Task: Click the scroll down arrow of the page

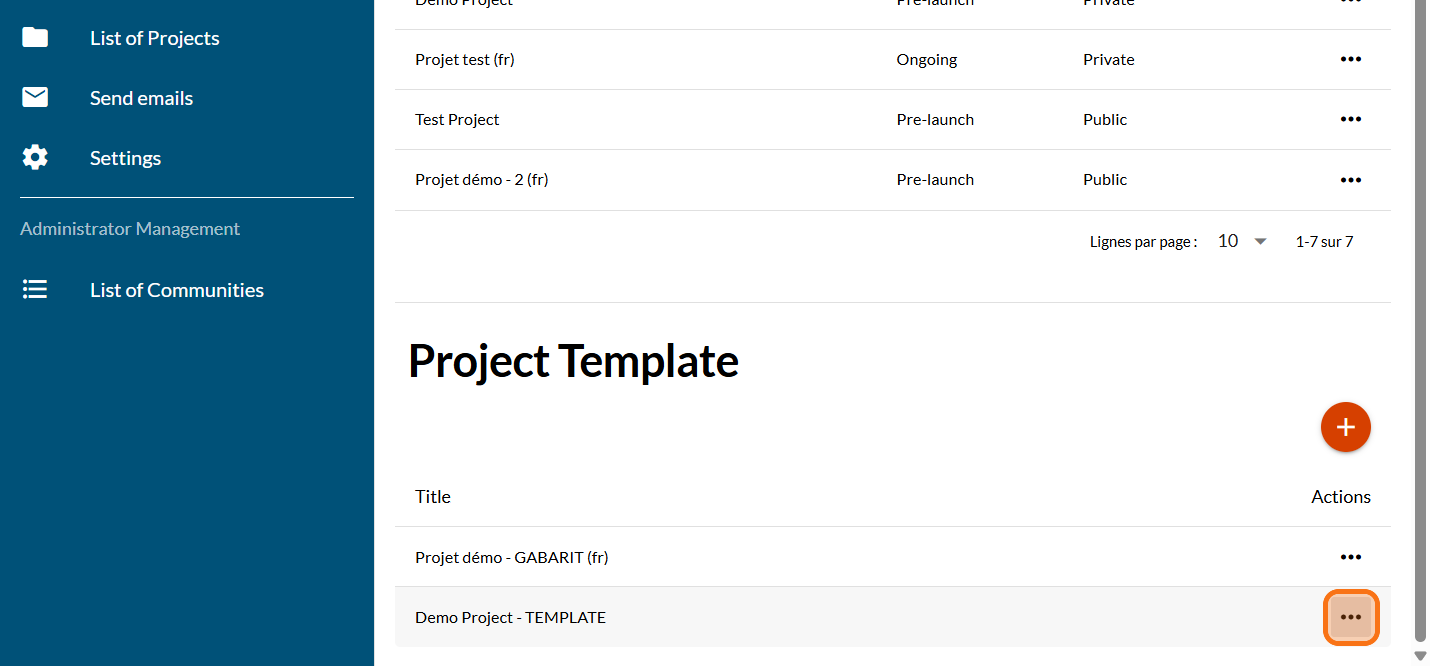Action: click(1420, 656)
